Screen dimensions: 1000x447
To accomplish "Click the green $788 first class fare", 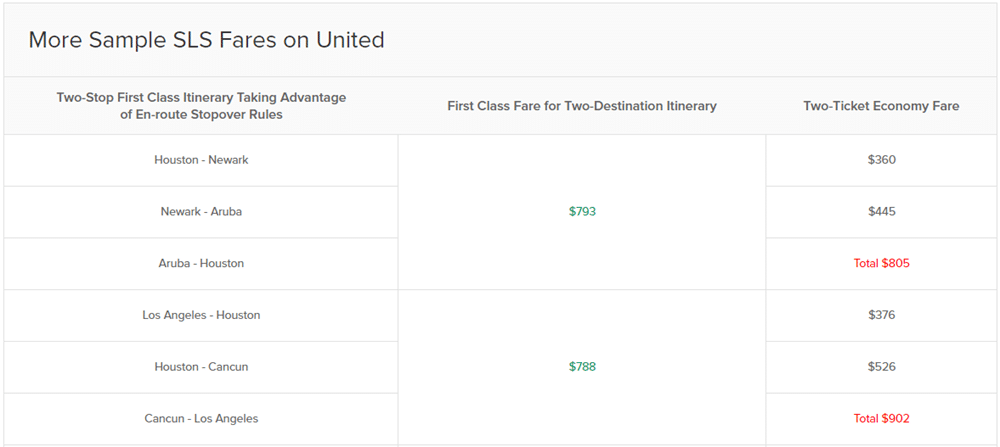I will (x=582, y=367).
